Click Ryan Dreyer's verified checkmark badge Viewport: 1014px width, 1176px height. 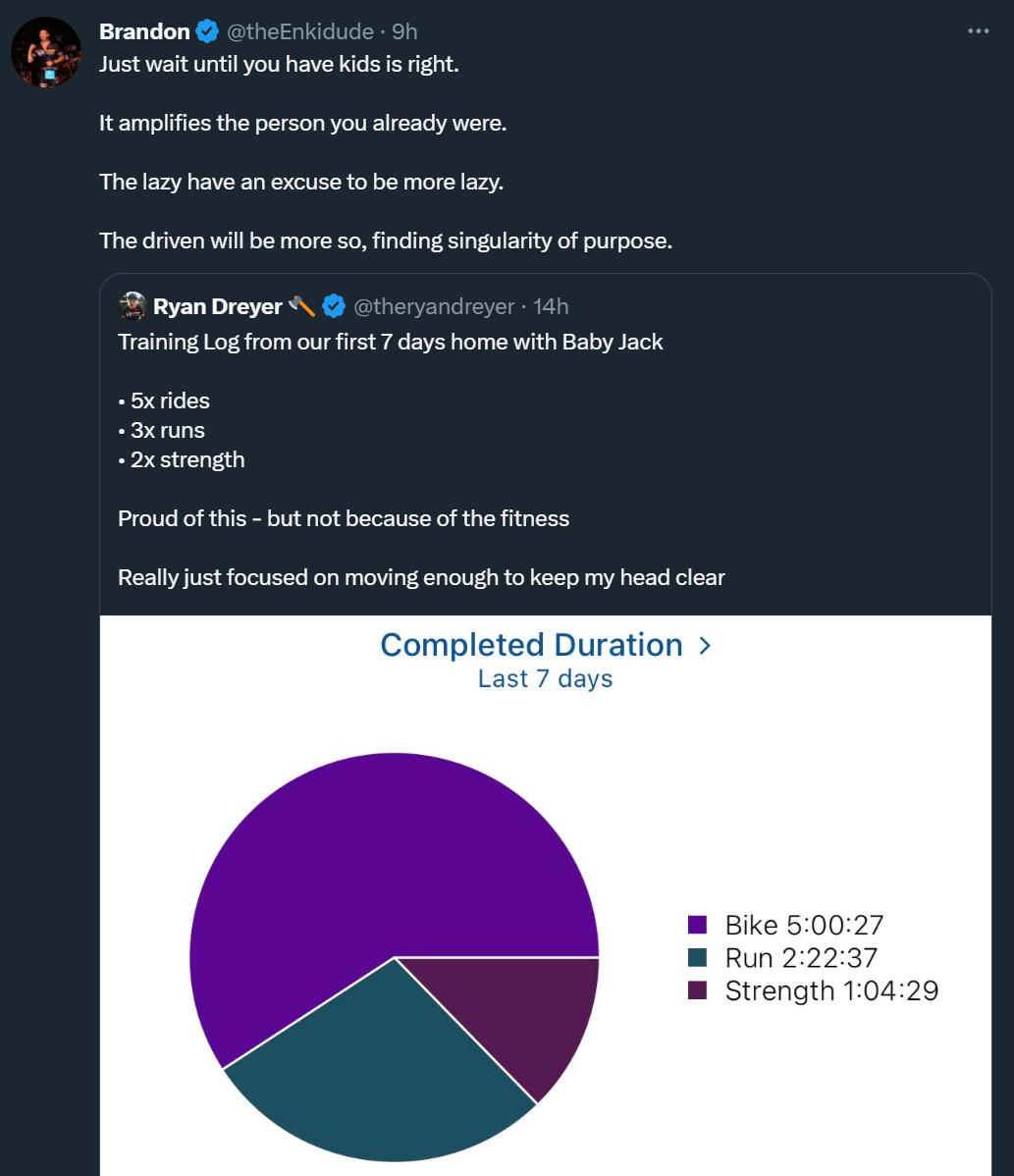pyautogui.click(x=334, y=306)
